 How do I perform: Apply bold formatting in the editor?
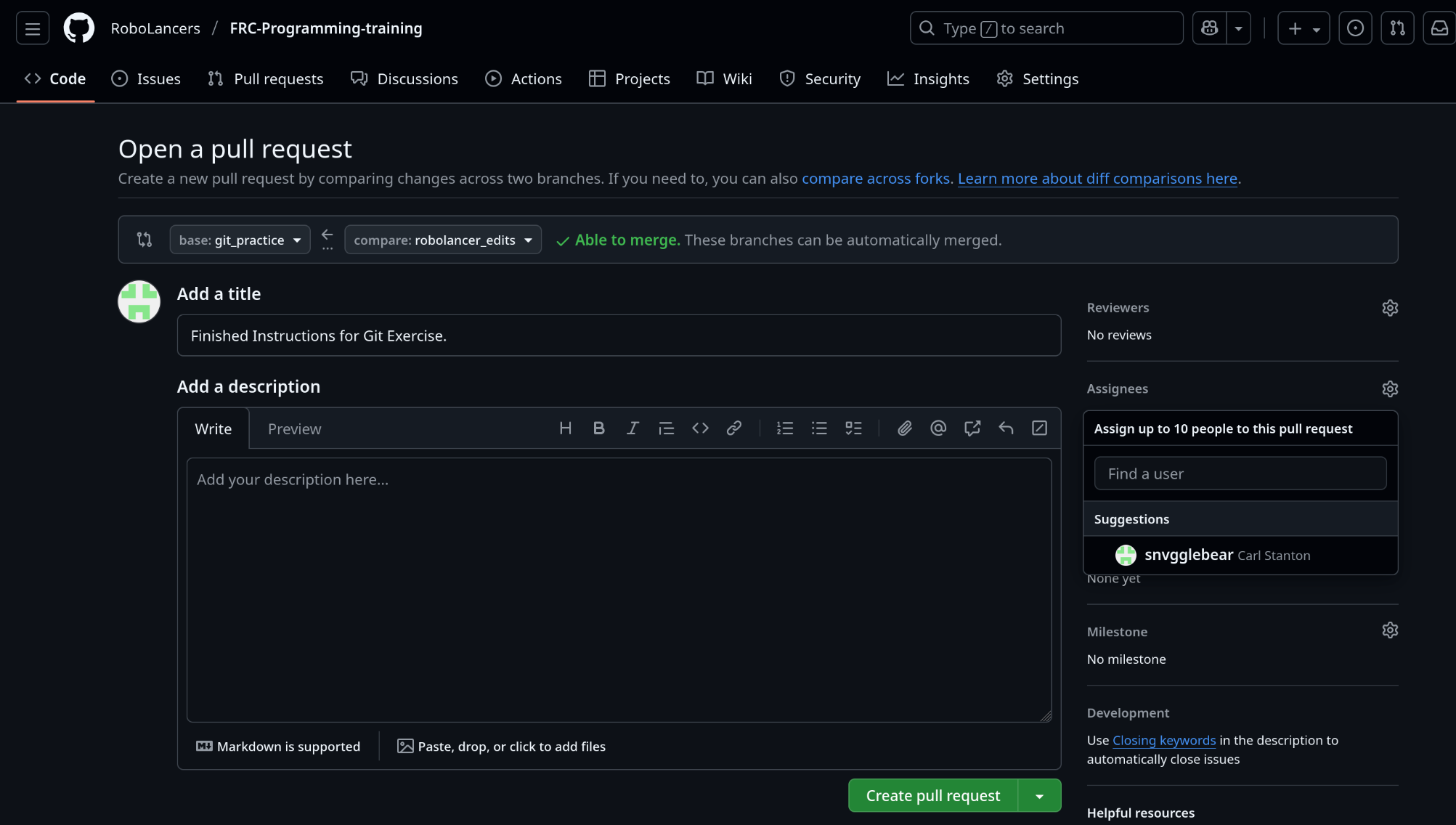pyautogui.click(x=598, y=428)
